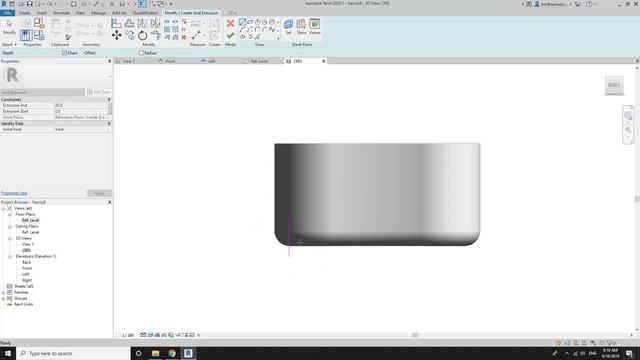
Task: Collapse the Ceiling Plans node
Action: pyautogui.click(x=10, y=226)
